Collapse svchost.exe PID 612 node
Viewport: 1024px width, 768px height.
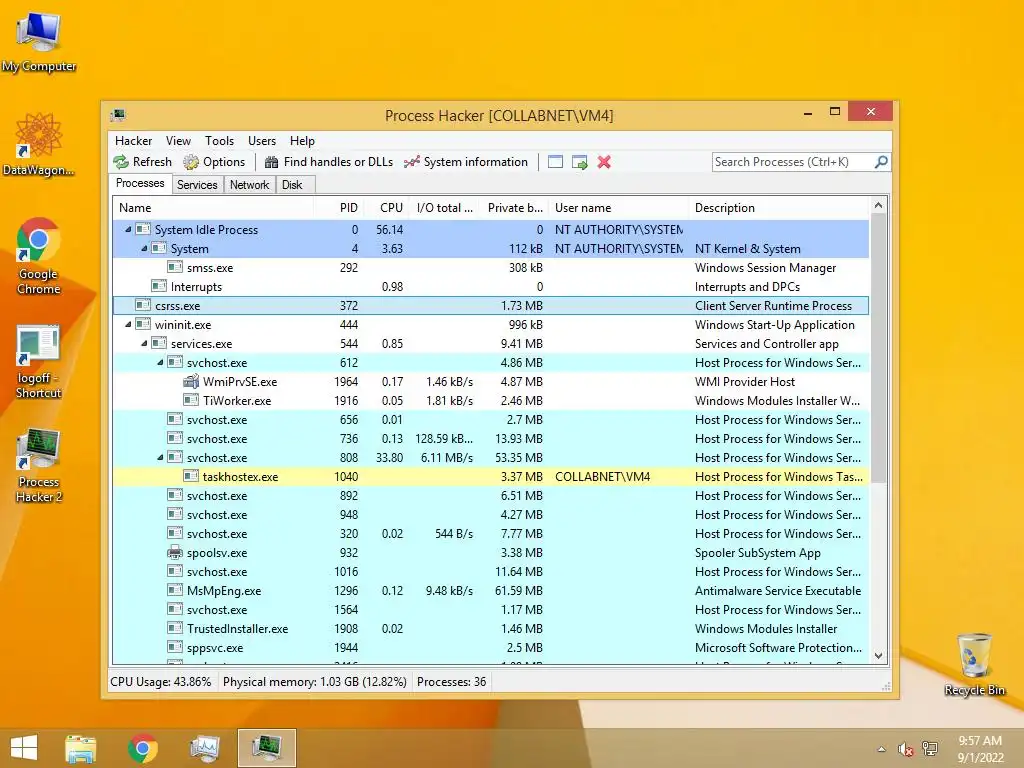pyautogui.click(x=160, y=362)
